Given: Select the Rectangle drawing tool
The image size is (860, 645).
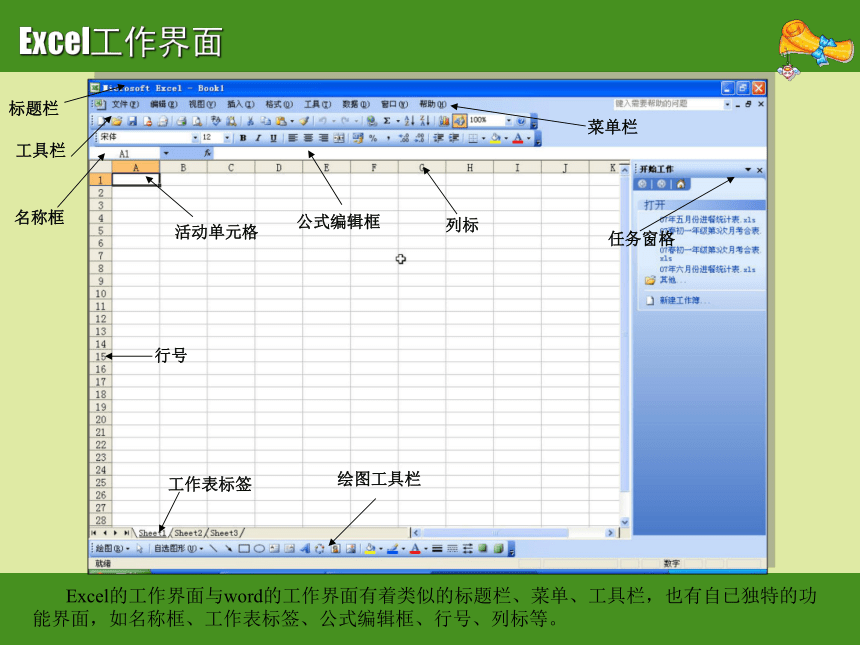Looking at the screenshot, I should pos(244,548).
